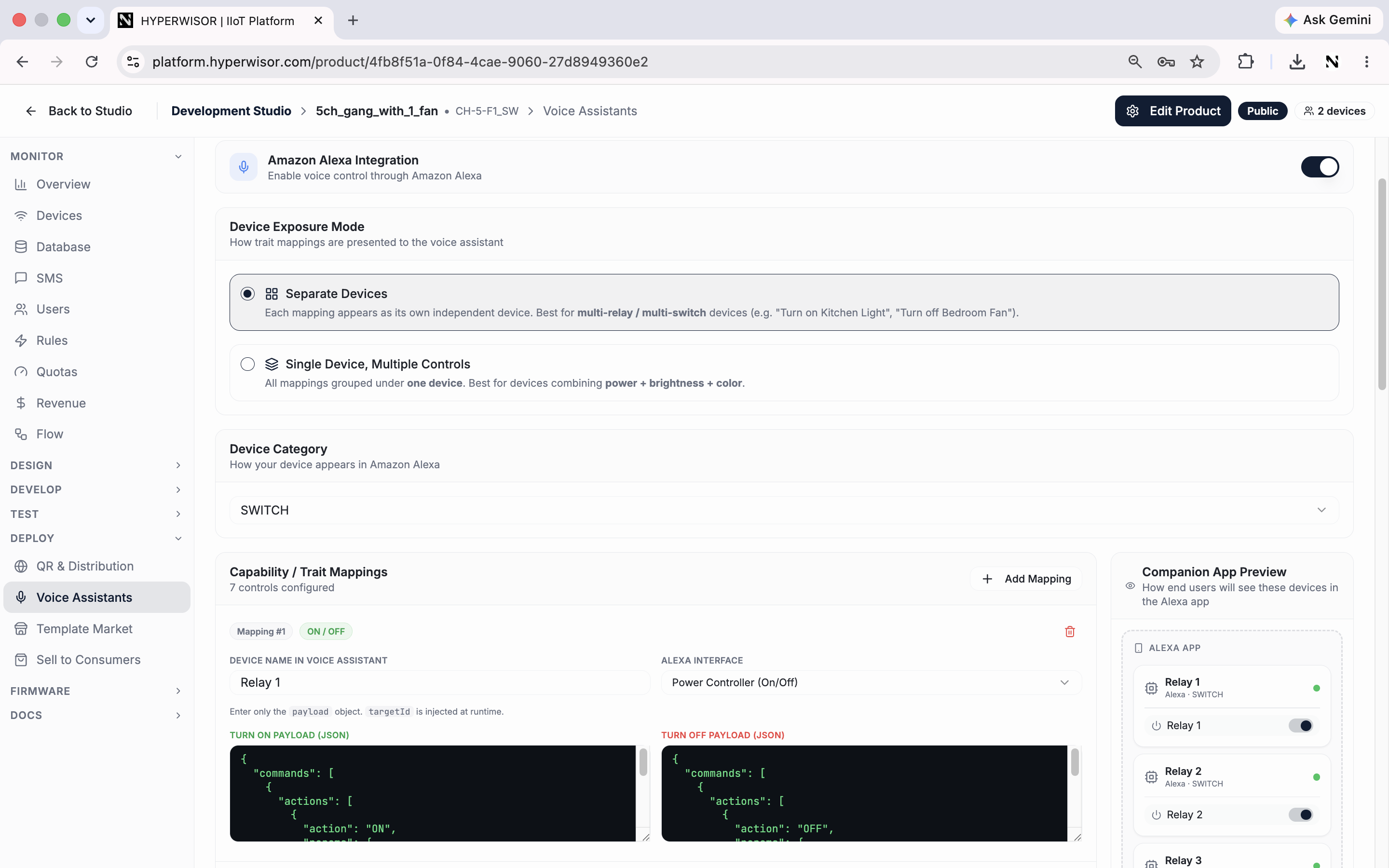Click the main page vertical scrollbar

tap(1382, 284)
